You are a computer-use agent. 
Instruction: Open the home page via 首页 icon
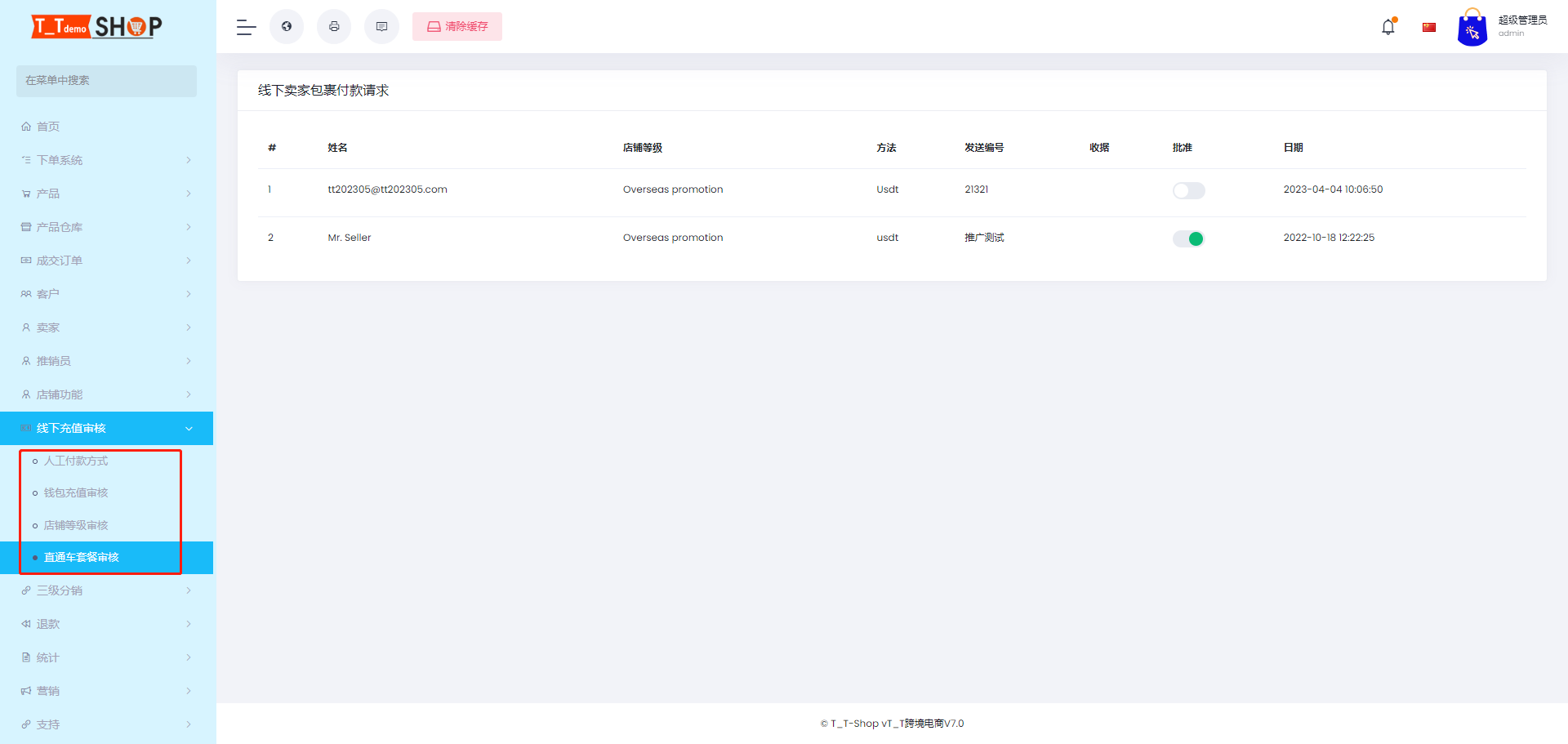[x=47, y=126]
